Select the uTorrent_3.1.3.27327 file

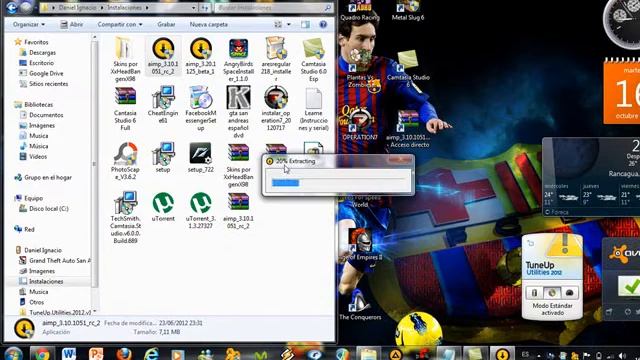coord(200,210)
